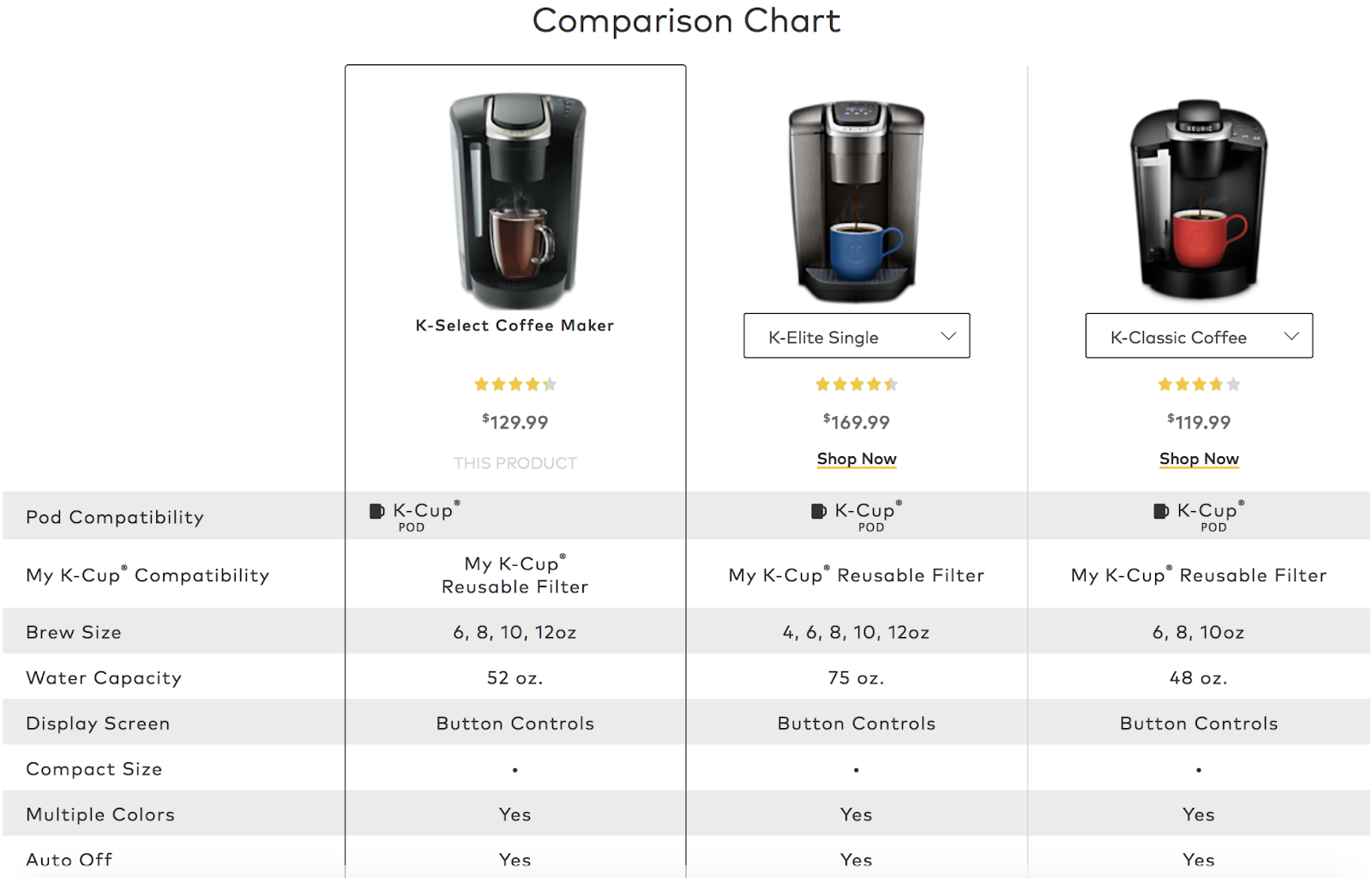The width and height of the screenshot is (1372, 878).
Task: Click the Compact Size bullet under K-Elite
Action: pyautogui.click(x=856, y=770)
